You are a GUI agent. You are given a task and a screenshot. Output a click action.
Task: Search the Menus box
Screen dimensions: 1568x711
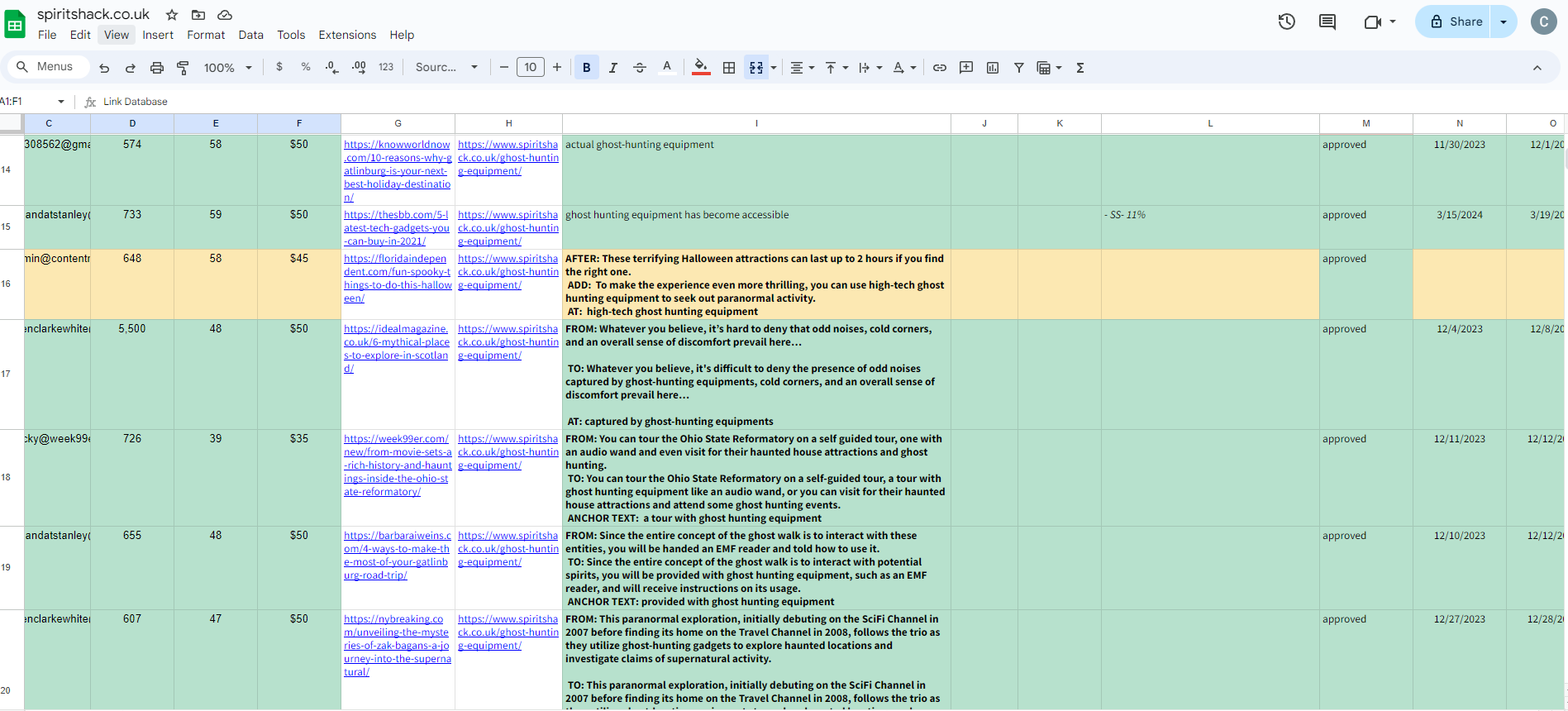(x=49, y=67)
